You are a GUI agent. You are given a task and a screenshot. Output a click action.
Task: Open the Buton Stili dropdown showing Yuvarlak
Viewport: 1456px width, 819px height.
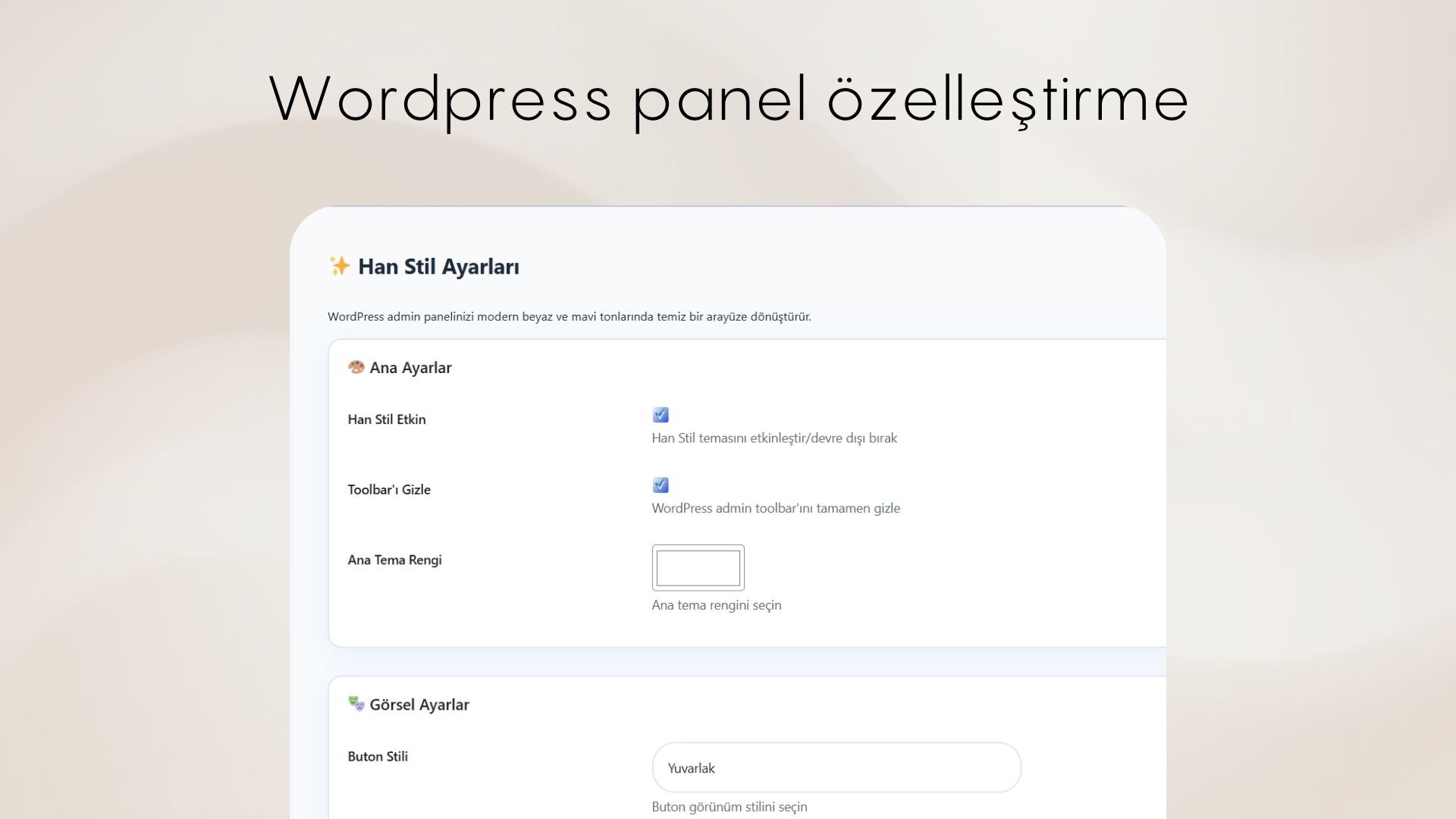pos(836,767)
